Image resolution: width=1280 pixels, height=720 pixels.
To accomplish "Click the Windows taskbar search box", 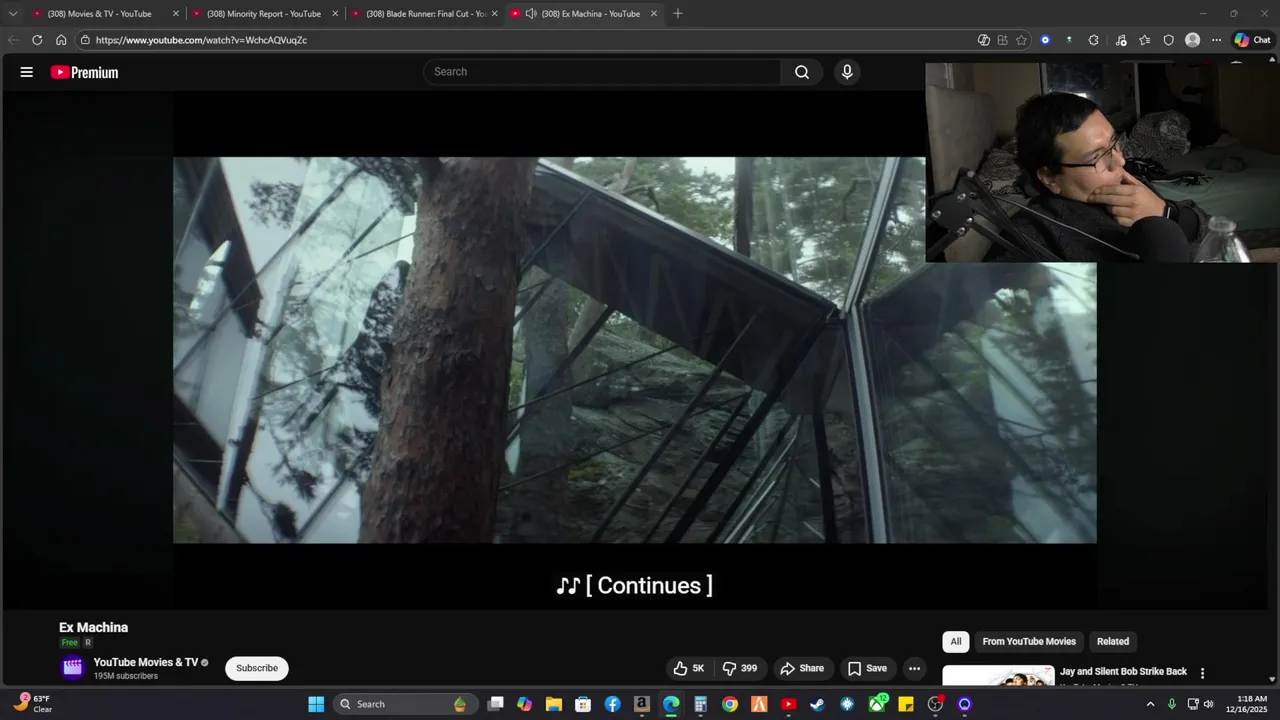I will click(404, 704).
